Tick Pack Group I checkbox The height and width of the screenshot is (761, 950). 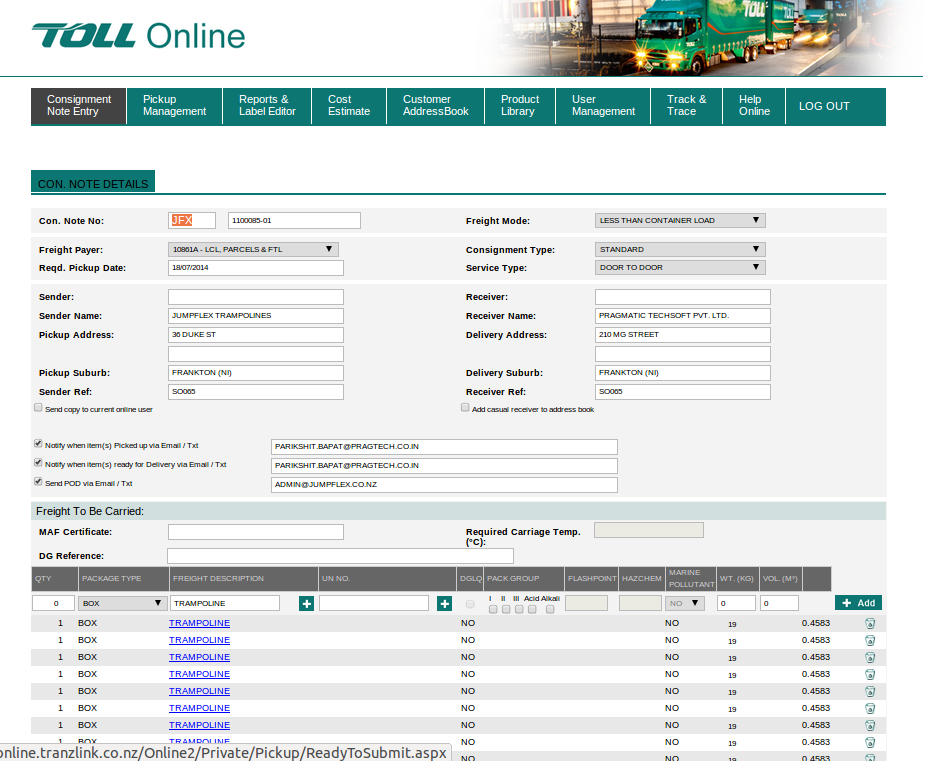coord(493,609)
